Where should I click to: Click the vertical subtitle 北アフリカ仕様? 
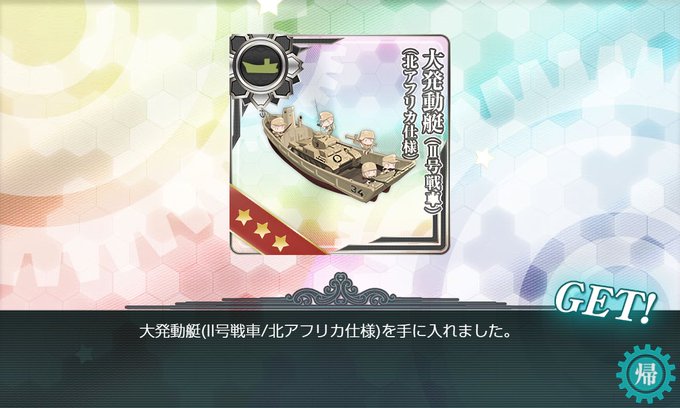click(410, 104)
